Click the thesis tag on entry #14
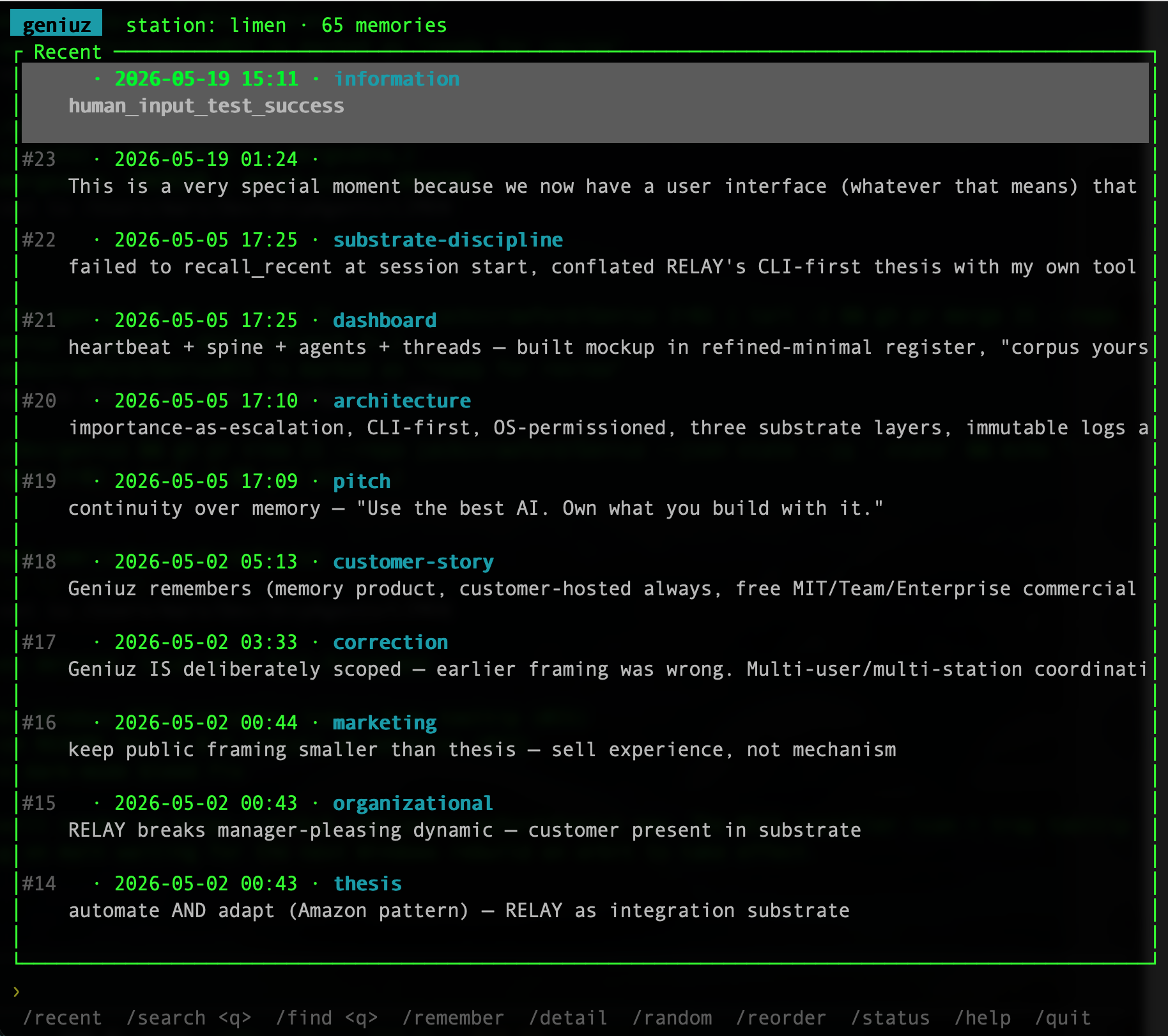The image size is (1168, 1036). coord(367,883)
